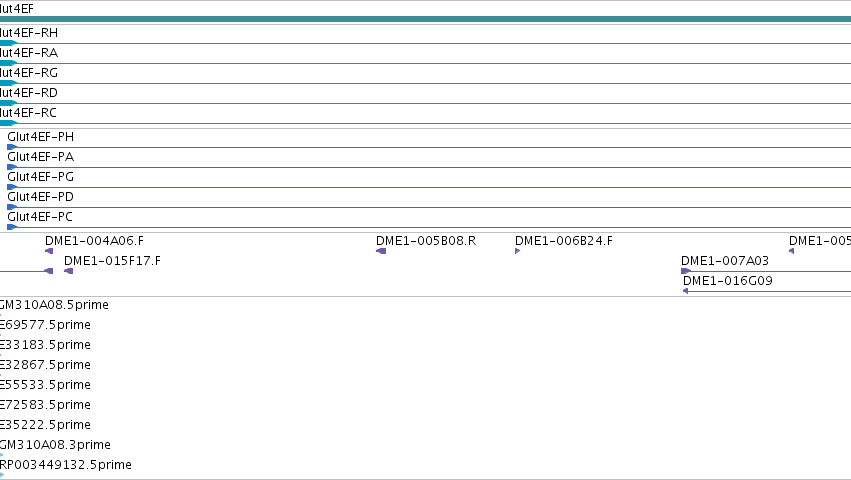The image size is (851, 480).
Task: Select the E35222.5prime EST label
Action: pyautogui.click(x=46, y=425)
